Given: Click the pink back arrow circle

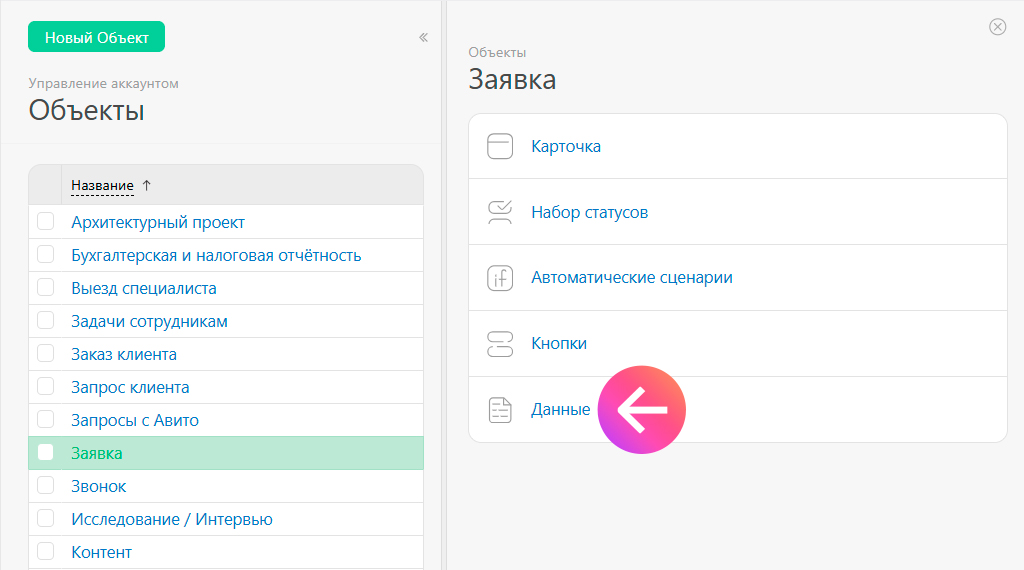Looking at the screenshot, I should [641, 409].
